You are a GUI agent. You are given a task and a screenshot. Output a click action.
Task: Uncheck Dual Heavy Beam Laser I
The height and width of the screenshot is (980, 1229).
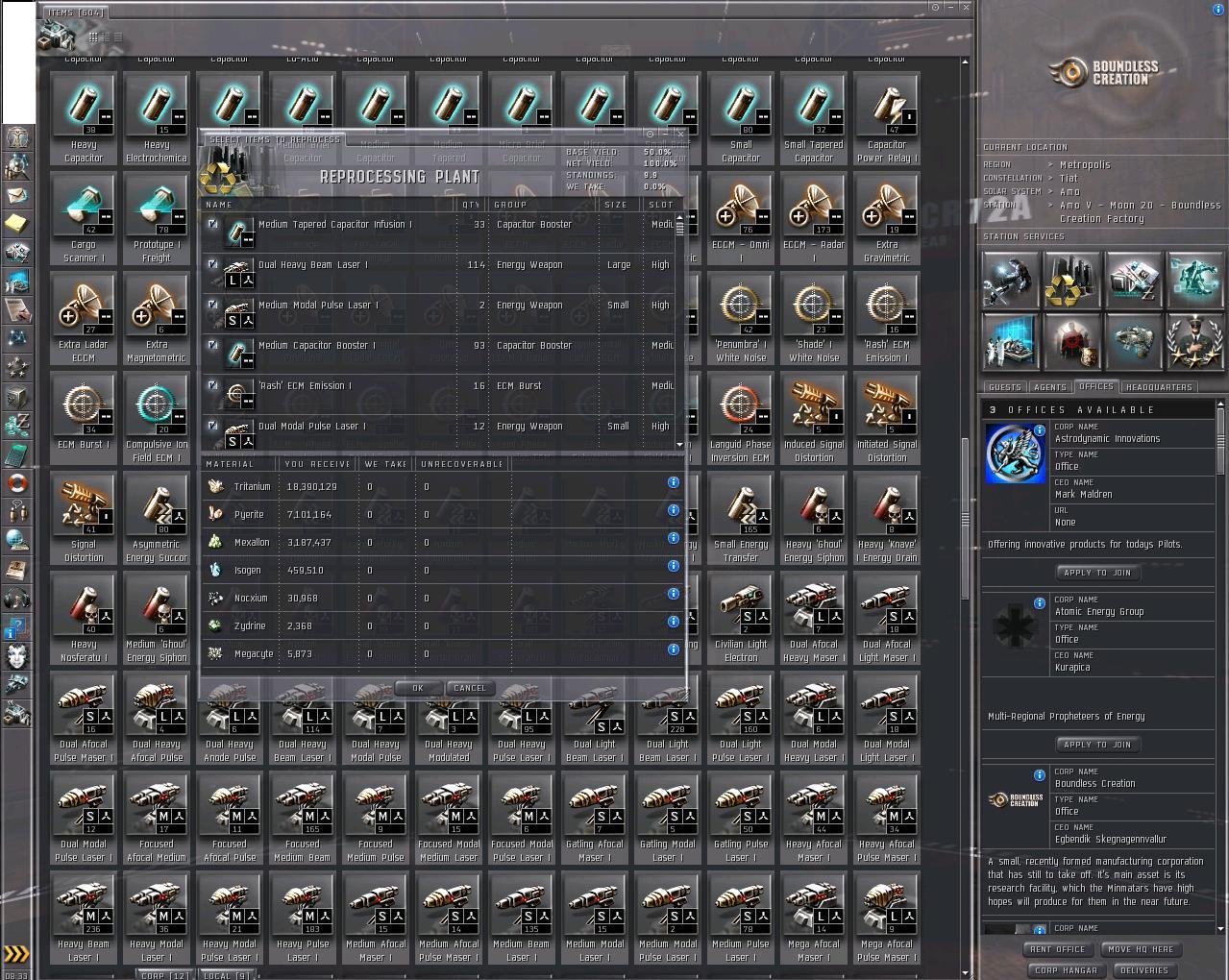coord(212,264)
